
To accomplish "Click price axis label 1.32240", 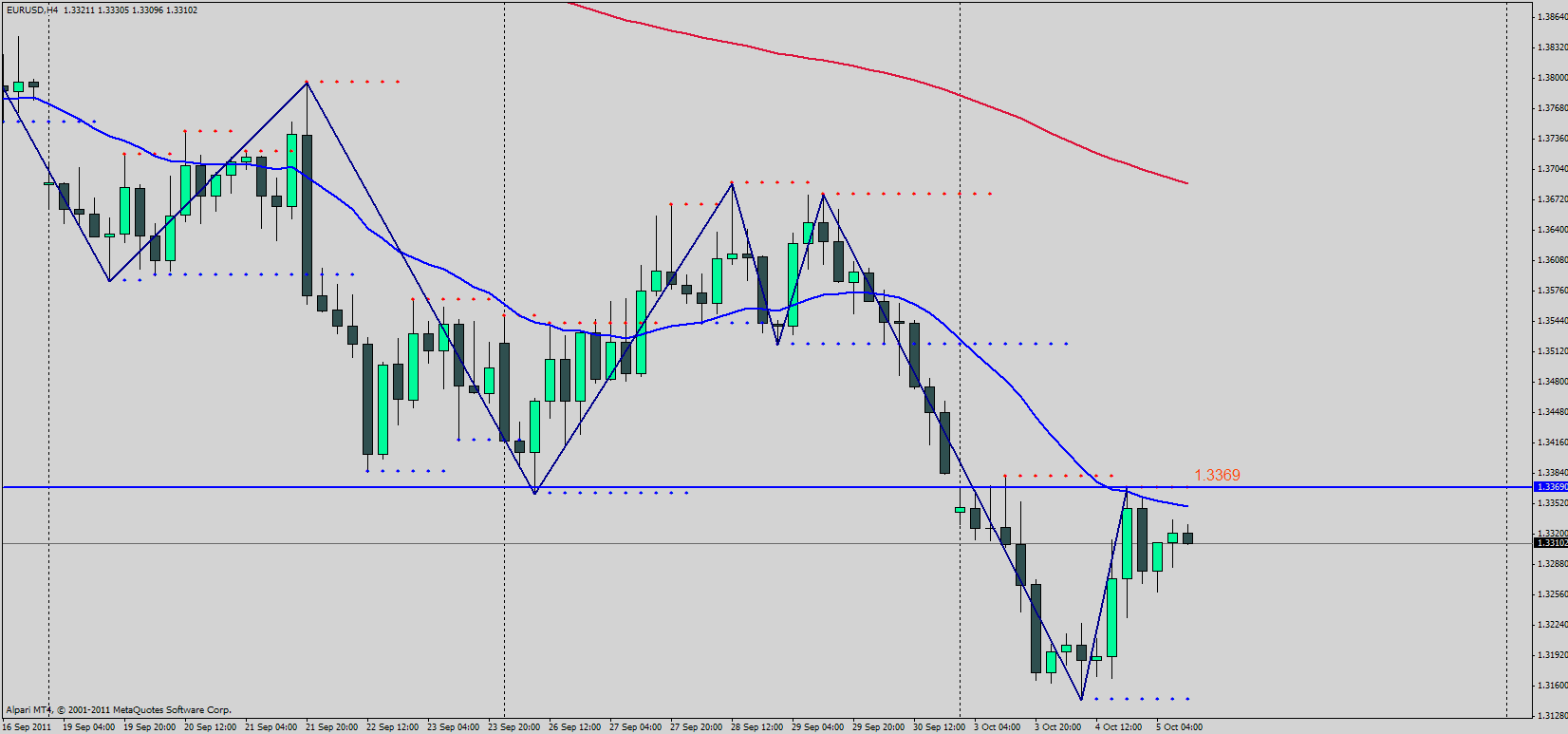I will (x=1552, y=625).
